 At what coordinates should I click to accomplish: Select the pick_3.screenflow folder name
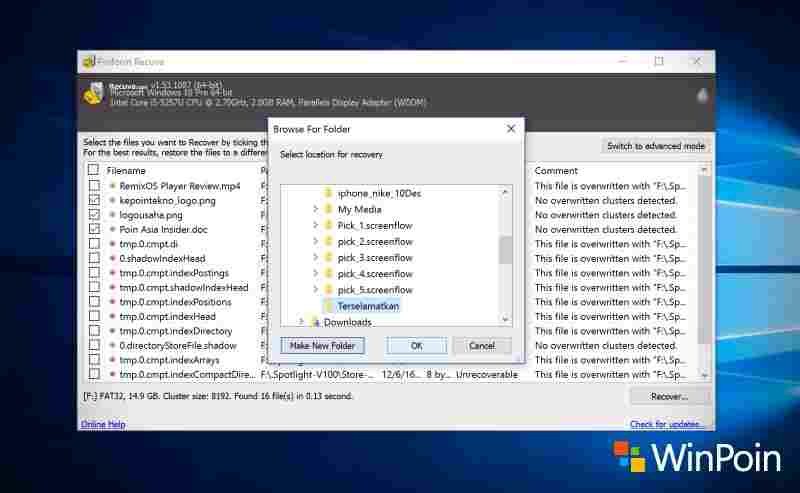[x=374, y=258]
